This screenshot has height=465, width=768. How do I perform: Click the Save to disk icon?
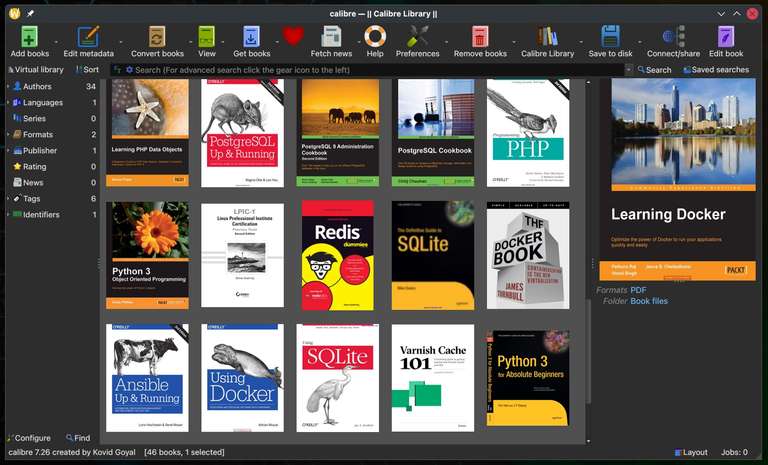tap(609, 38)
